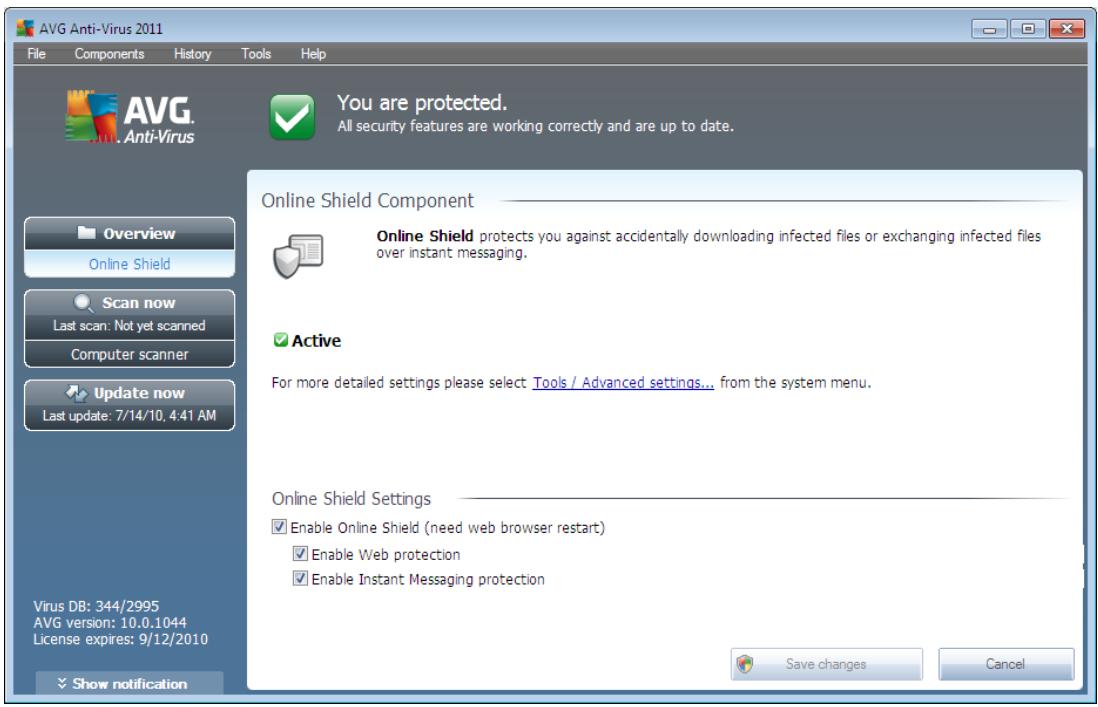Click the License expires: 9/12/2010 text

pyautogui.click(x=120, y=639)
